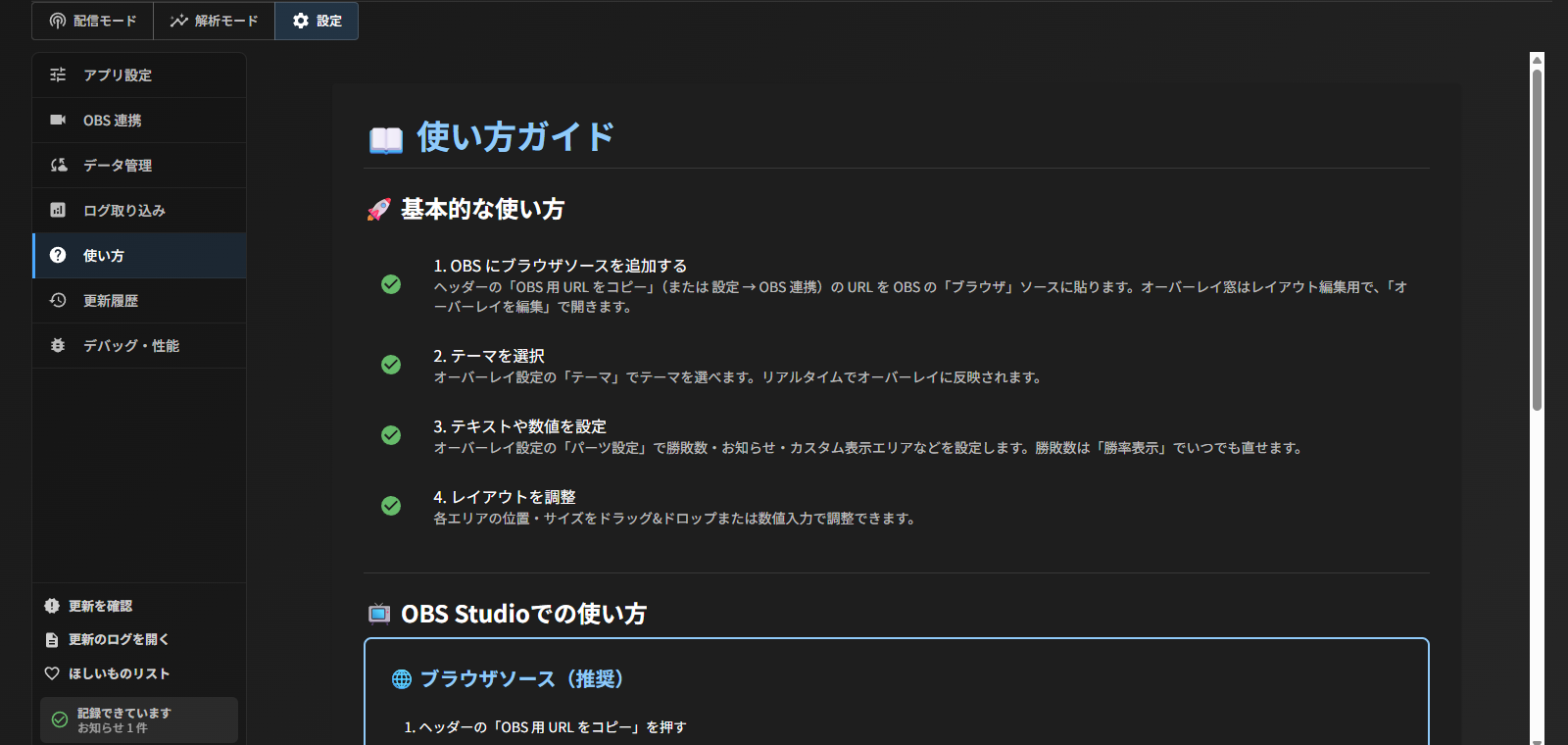Viewport: 1568px width, 745px height.
Task: Click the green check icon in 記録できています
Action: pyautogui.click(x=60, y=720)
